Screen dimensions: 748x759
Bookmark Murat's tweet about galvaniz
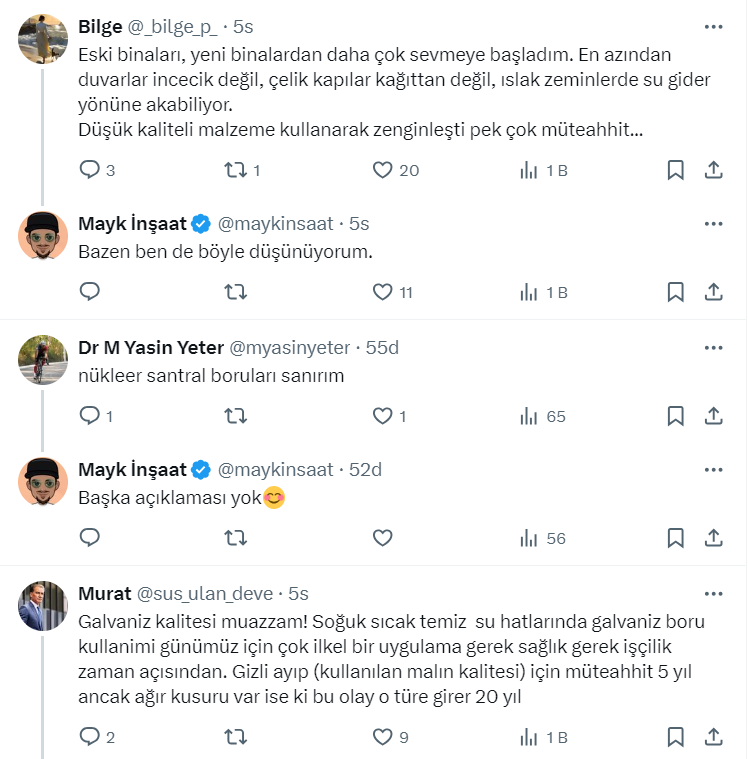[676, 738]
